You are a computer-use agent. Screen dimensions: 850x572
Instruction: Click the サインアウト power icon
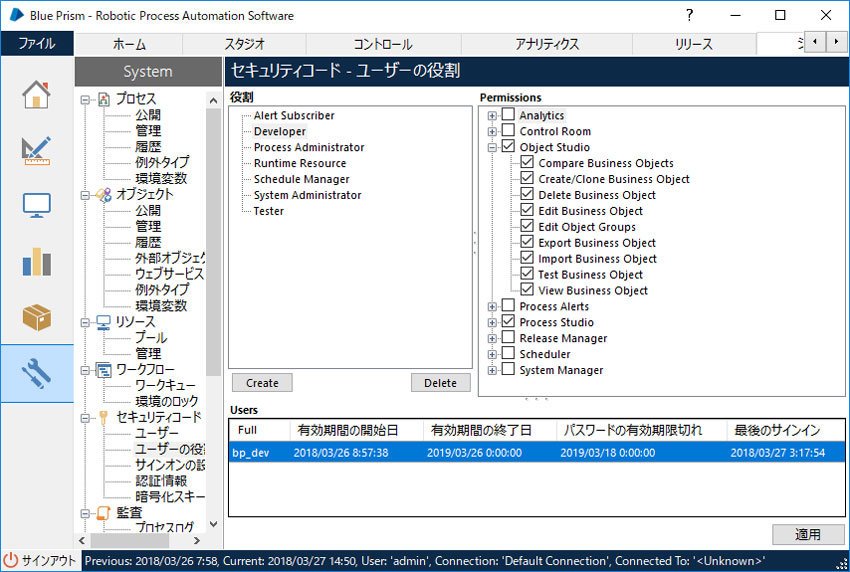tap(11, 560)
